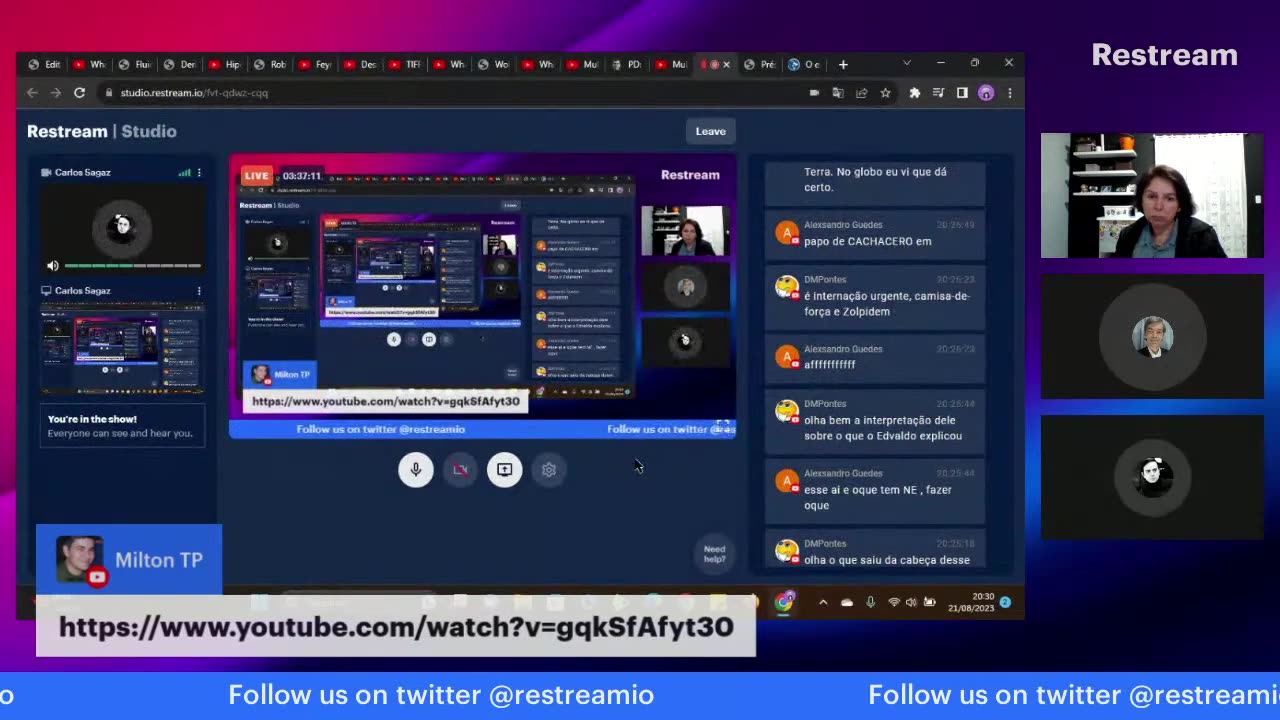Image resolution: width=1280 pixels, height=720 pixels.
Task: Toggle the disabled camera button
Action: point(460,469)
